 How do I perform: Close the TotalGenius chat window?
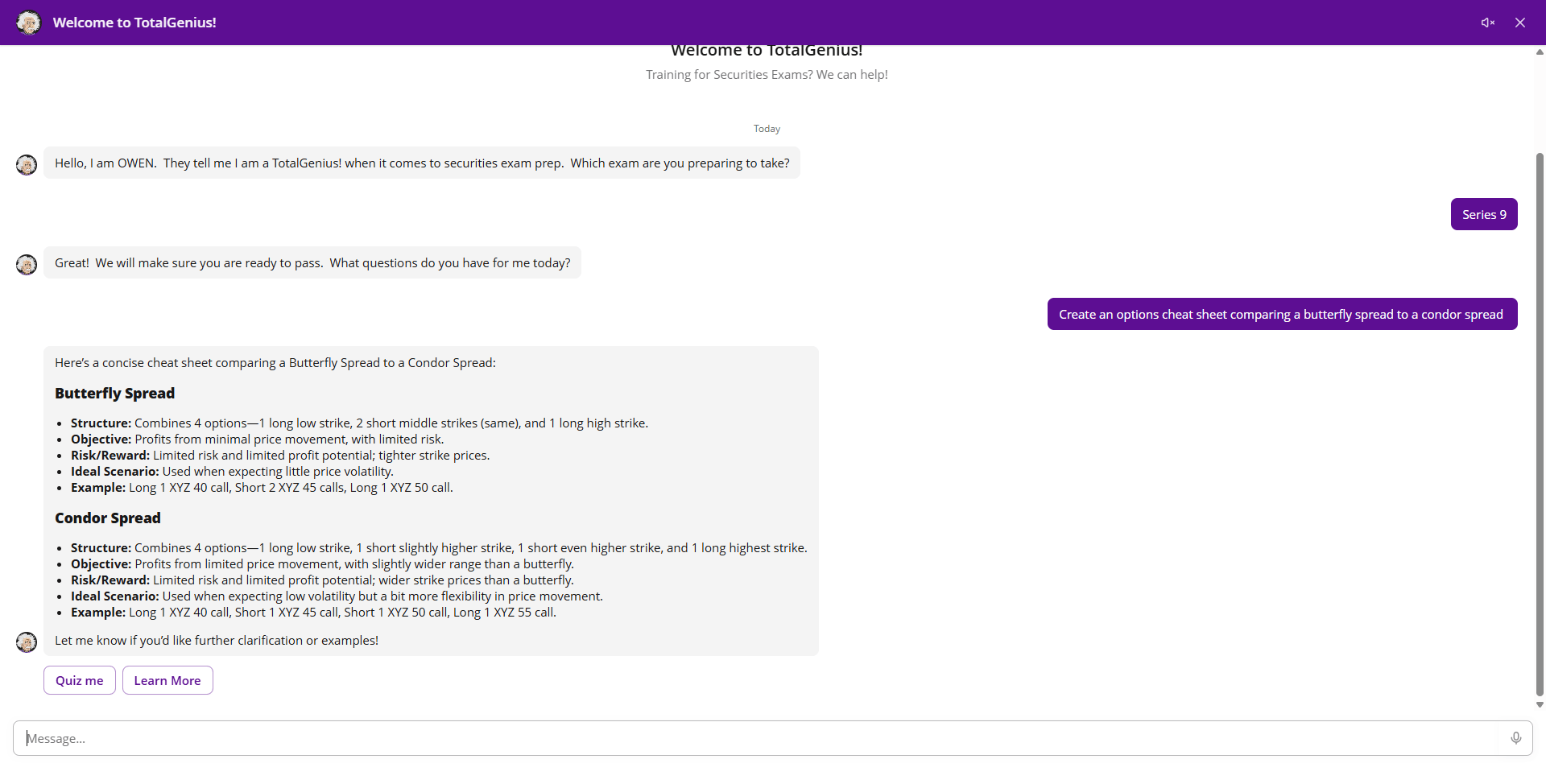(x=1519, y=23)
